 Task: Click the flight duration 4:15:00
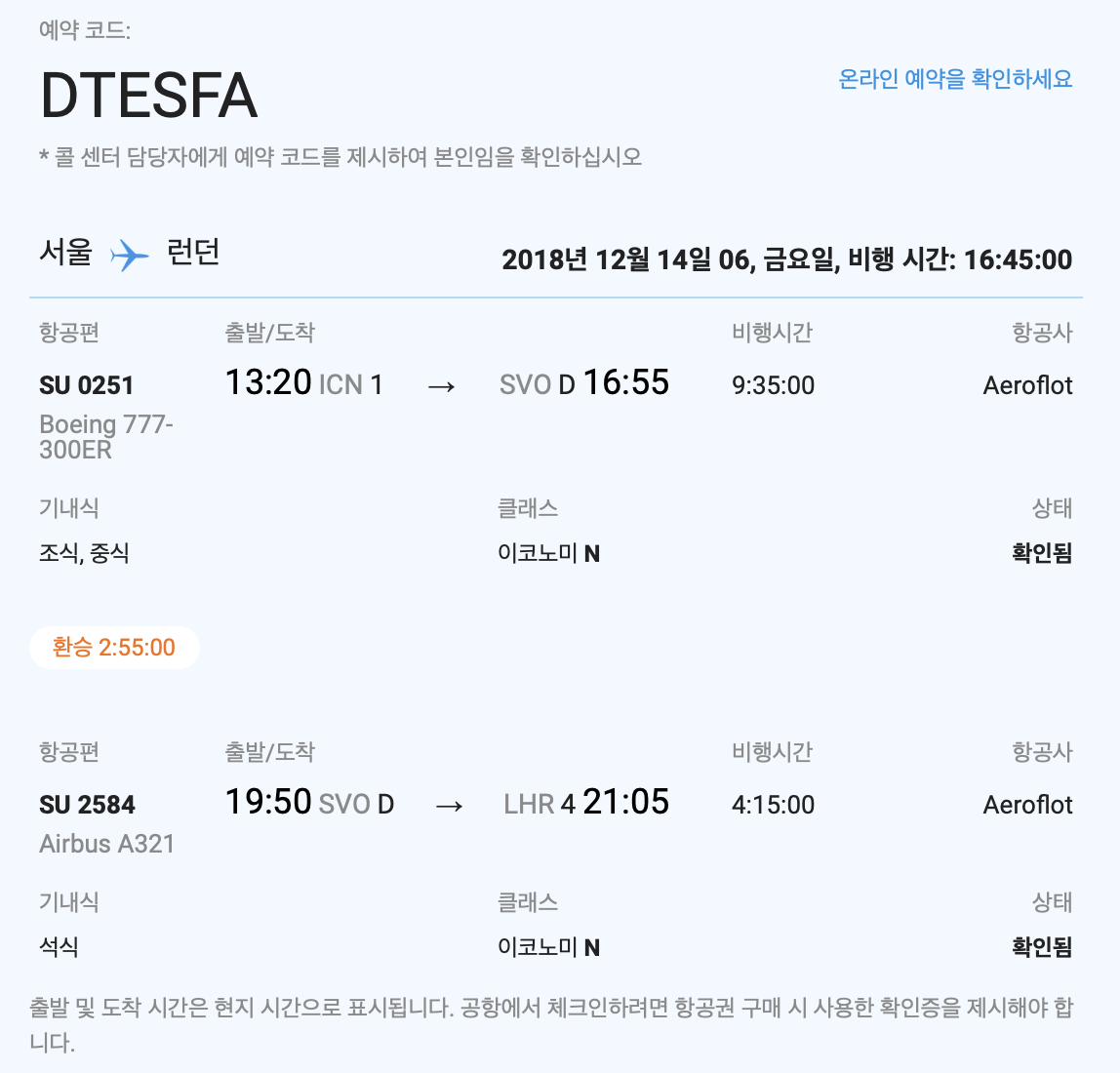pyautogui.click(x=773, y=805)
